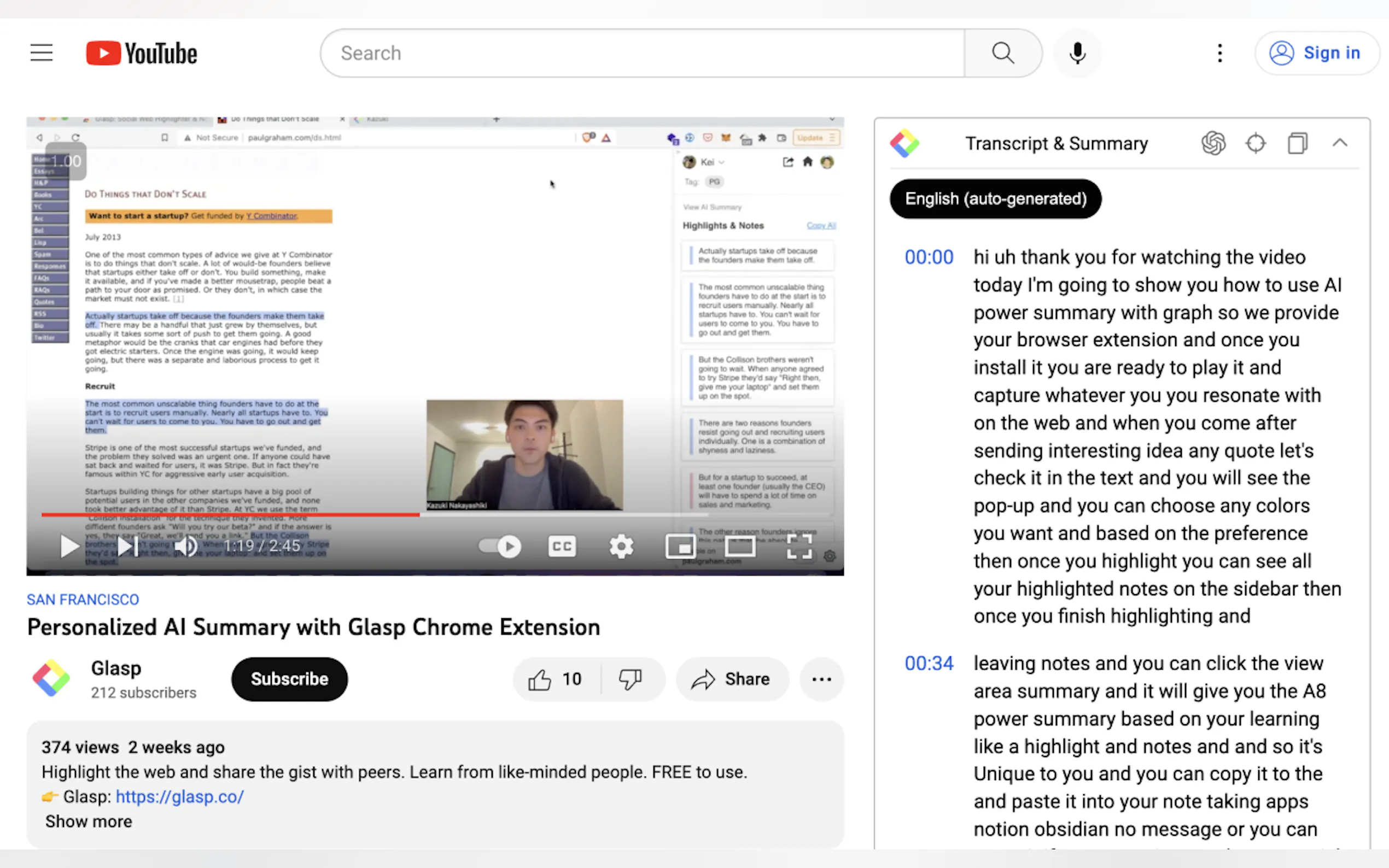
Task: Collapse the Transcript & Summary panel
Action: click(1340, 143)
